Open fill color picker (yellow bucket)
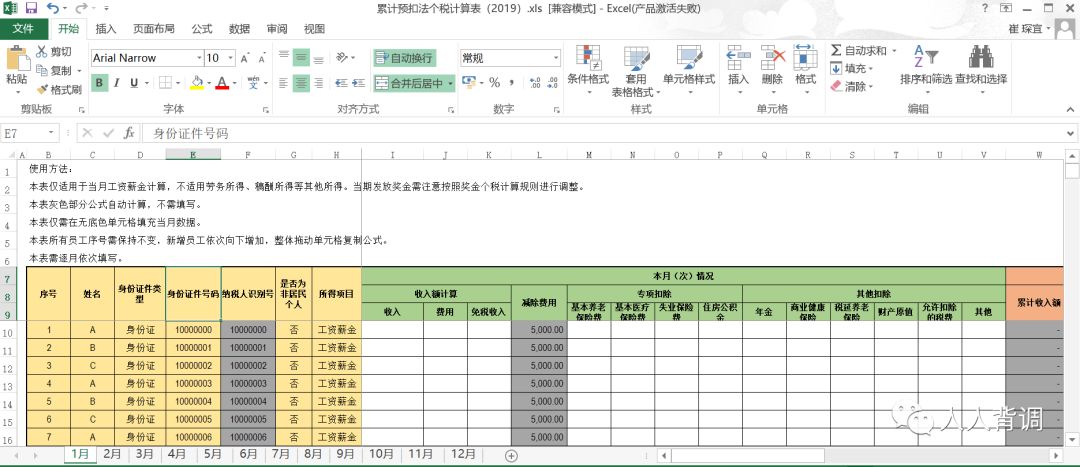Viewport: 1080px width, 467px height. [x=197, y=83]
